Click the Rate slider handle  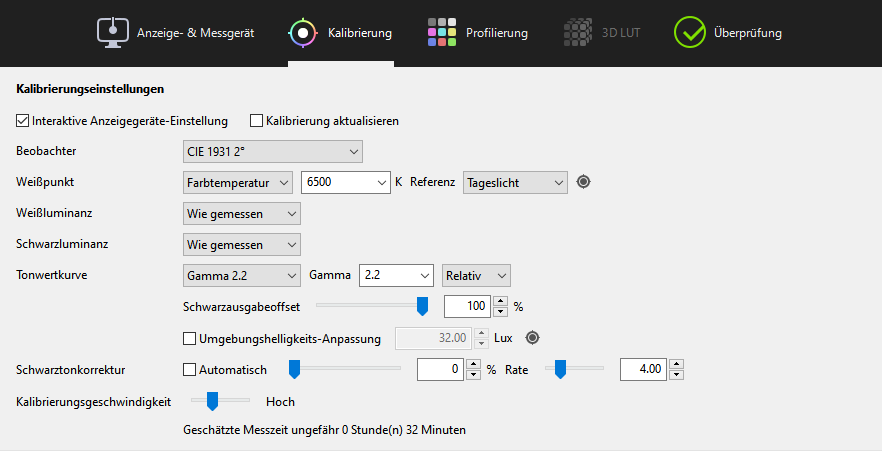(x=560, y=369)
